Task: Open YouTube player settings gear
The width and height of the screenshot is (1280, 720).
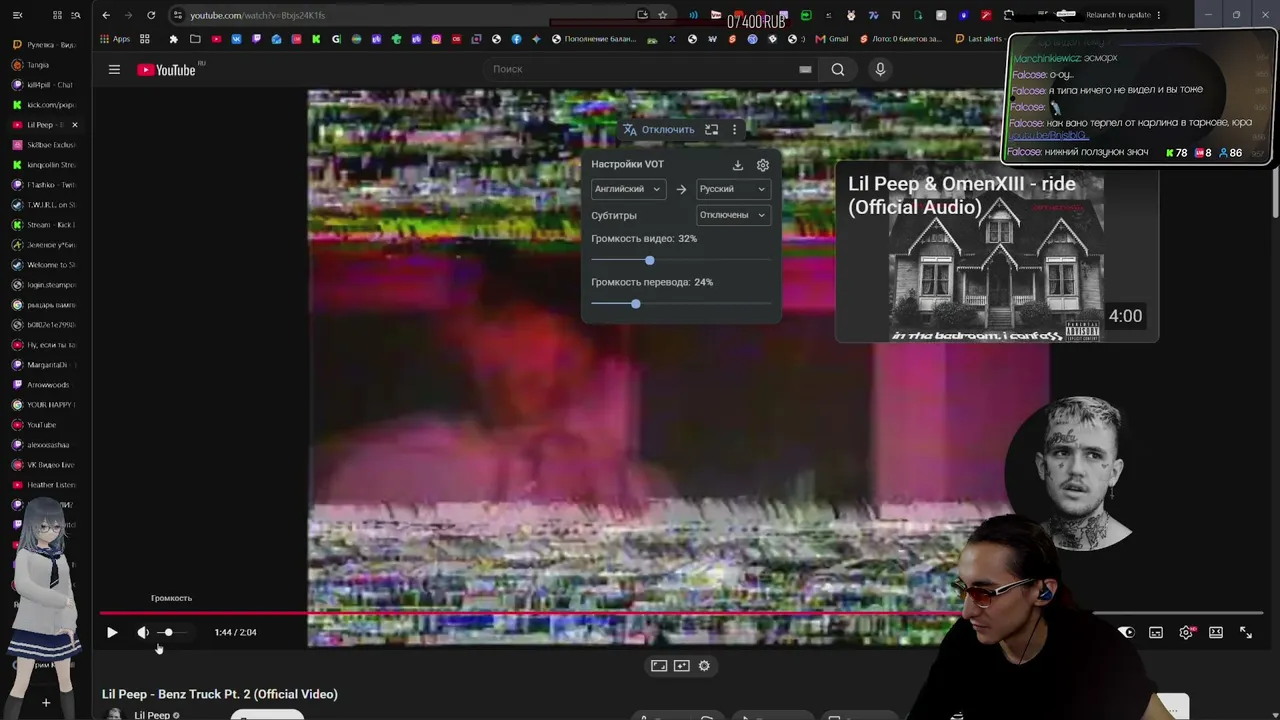Action: click(1186, 632)
